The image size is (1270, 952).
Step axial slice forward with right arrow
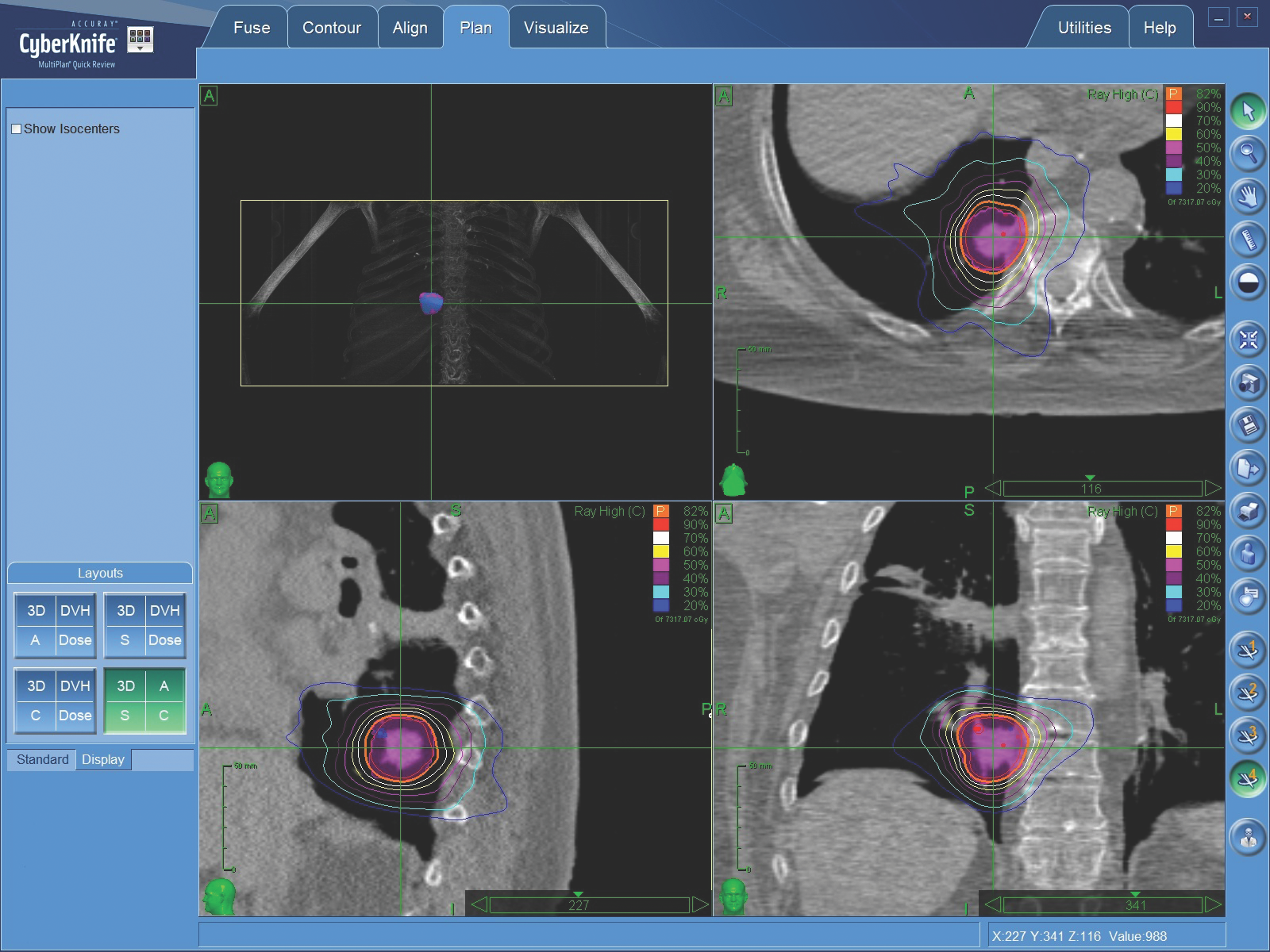click(1213, 488)
